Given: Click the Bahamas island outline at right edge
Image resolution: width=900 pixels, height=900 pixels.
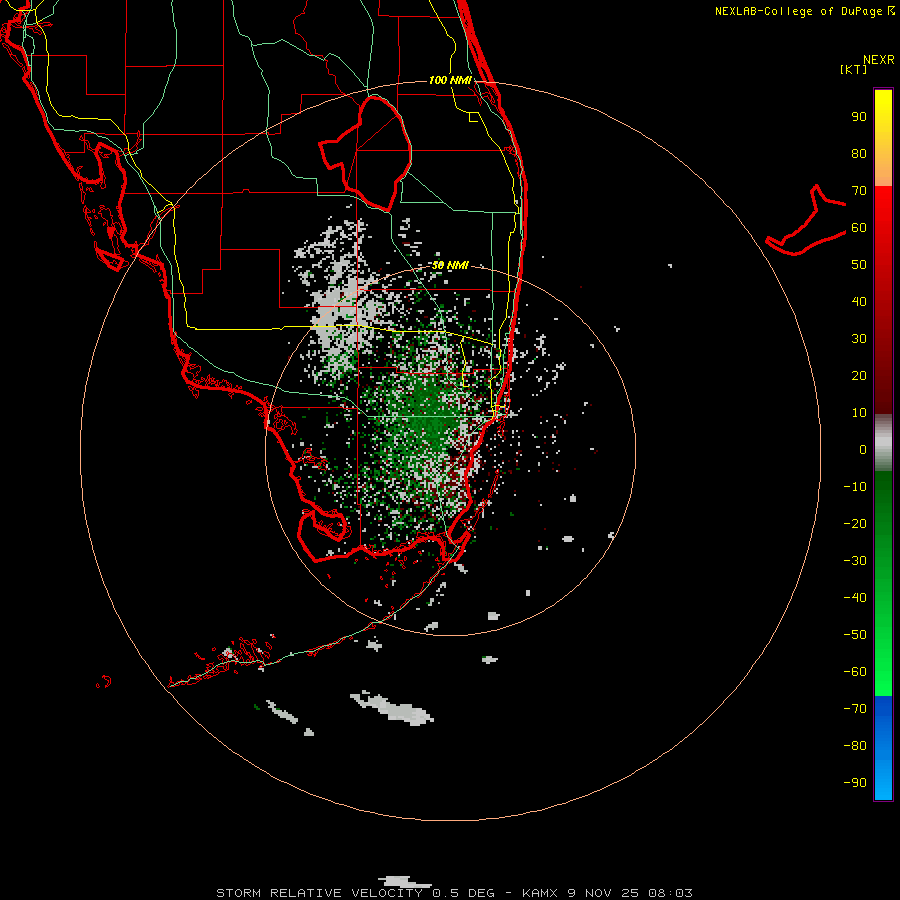Looking at the screenshot, I should (x=806, y=220).
